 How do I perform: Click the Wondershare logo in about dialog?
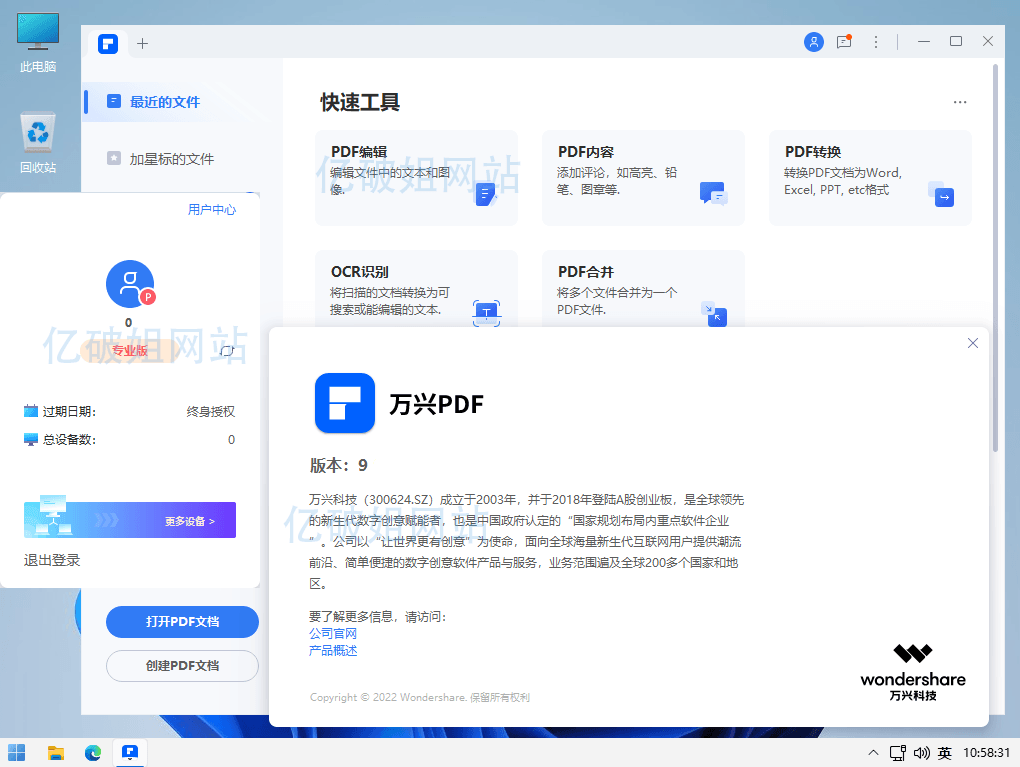point(913,672)
